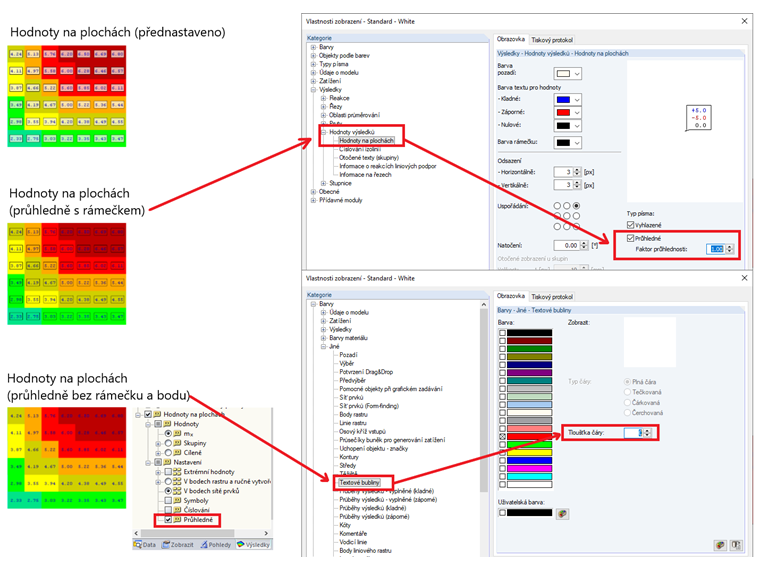This screenshot has width=760, height=570.
Task: Select Čárkovaná line type
Action: pyautogui.click(x=627, y=402)
